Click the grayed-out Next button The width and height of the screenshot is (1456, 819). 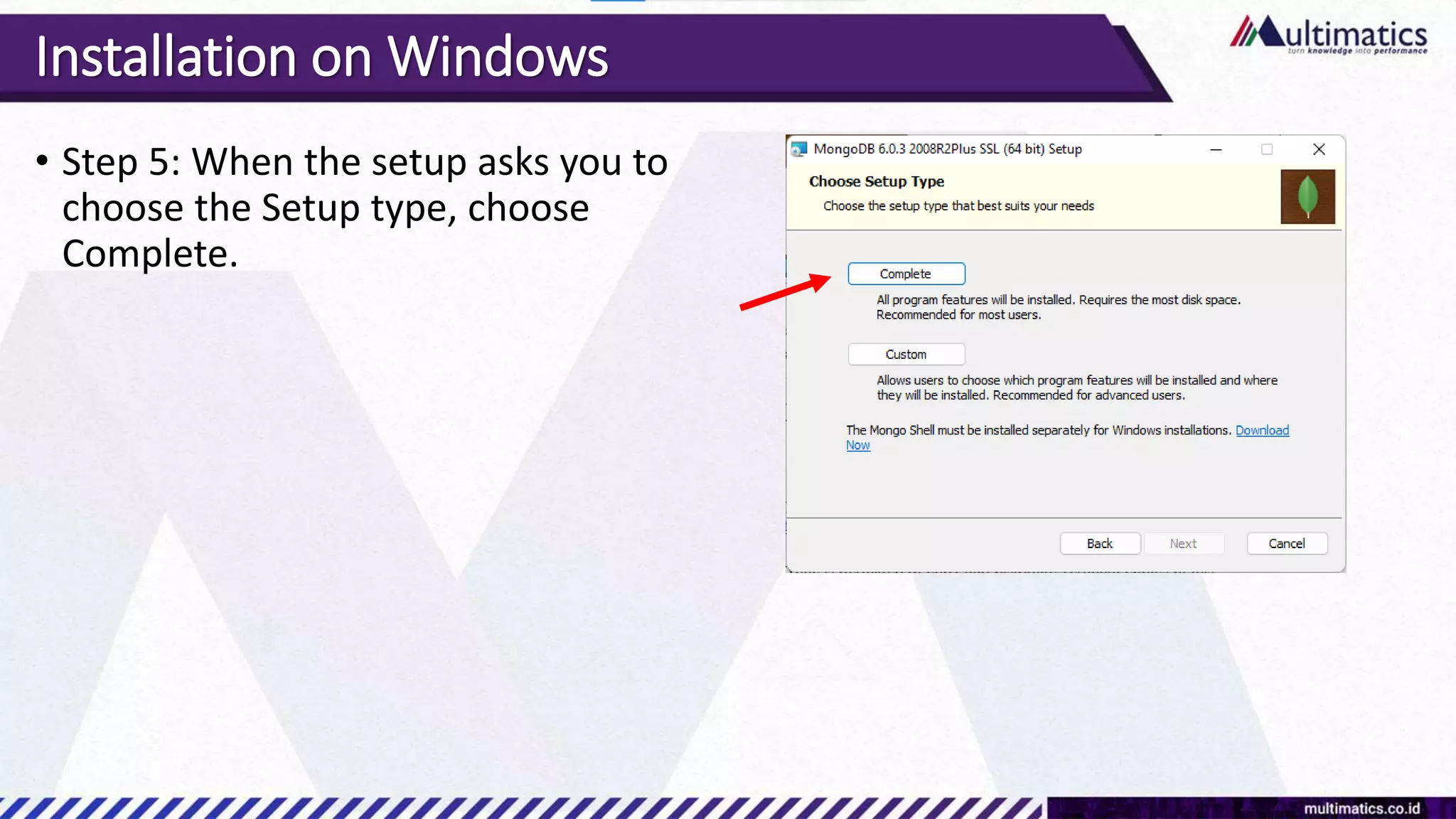click(1184, 543)
